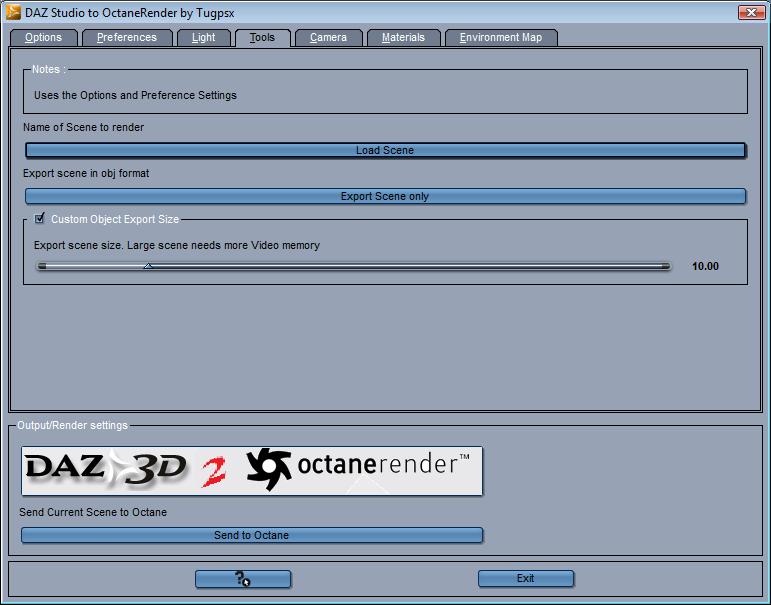The image size is (771, 605).
Task: Open the Materials tab
Action: click(x=403, y=37)
